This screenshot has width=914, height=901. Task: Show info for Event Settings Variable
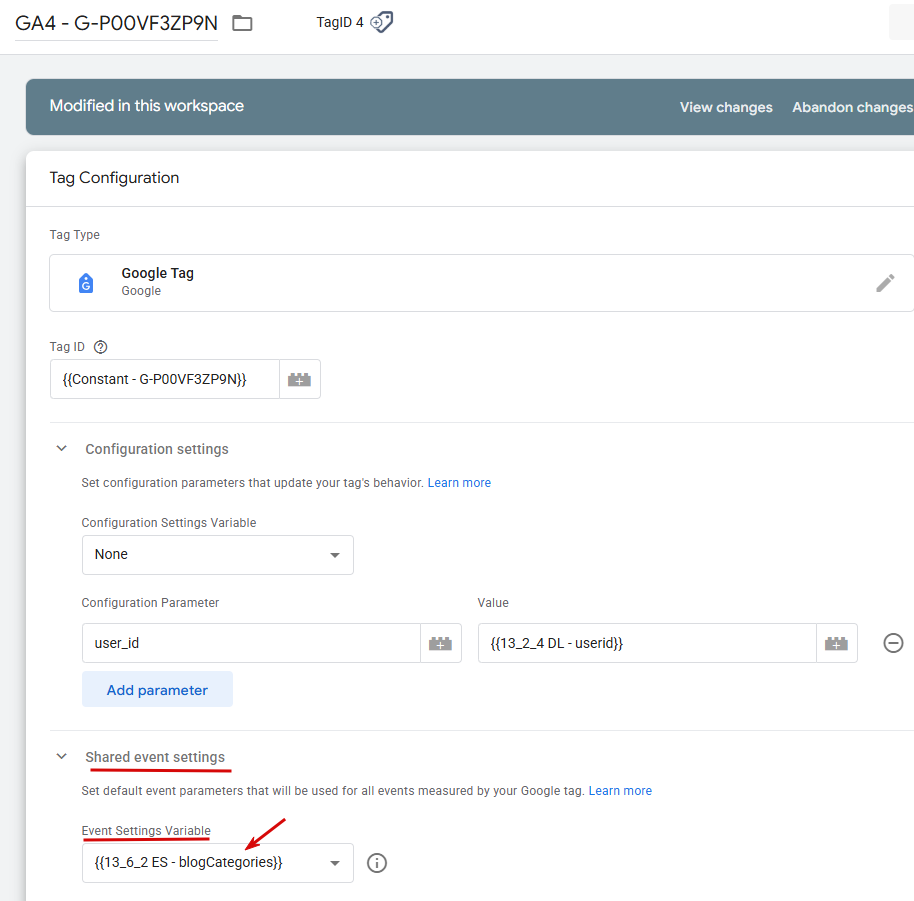coord(377,863)
